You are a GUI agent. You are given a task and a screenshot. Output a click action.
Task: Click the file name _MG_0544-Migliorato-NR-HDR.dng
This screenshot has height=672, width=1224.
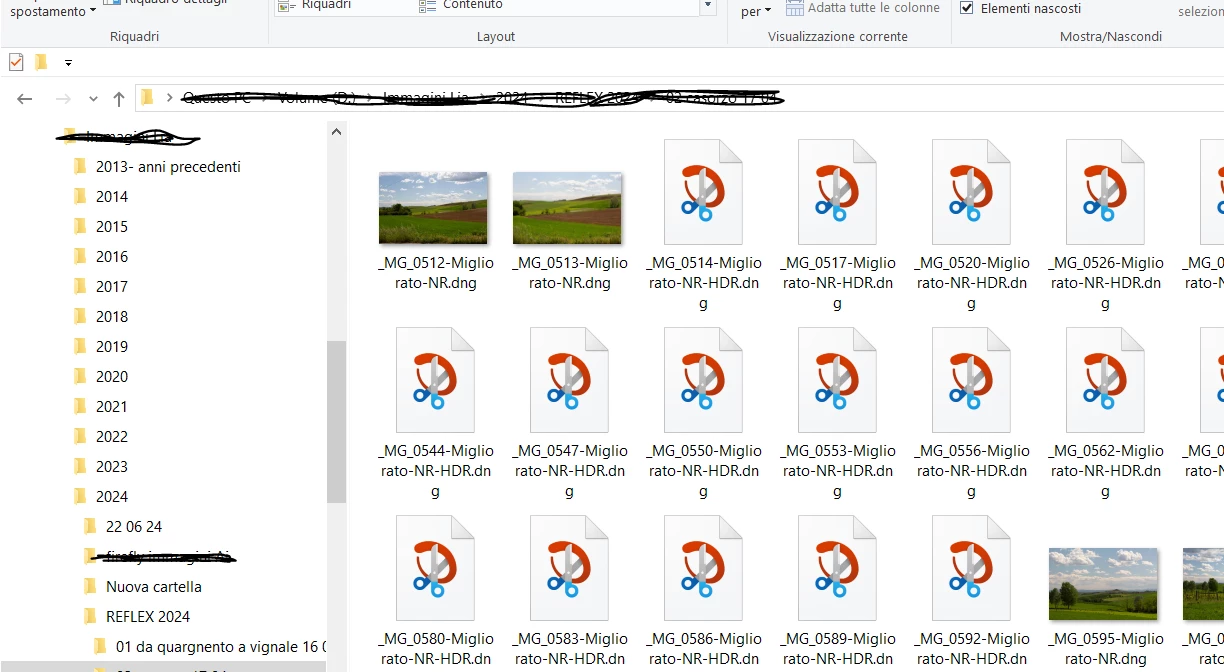tap(436, 471)
